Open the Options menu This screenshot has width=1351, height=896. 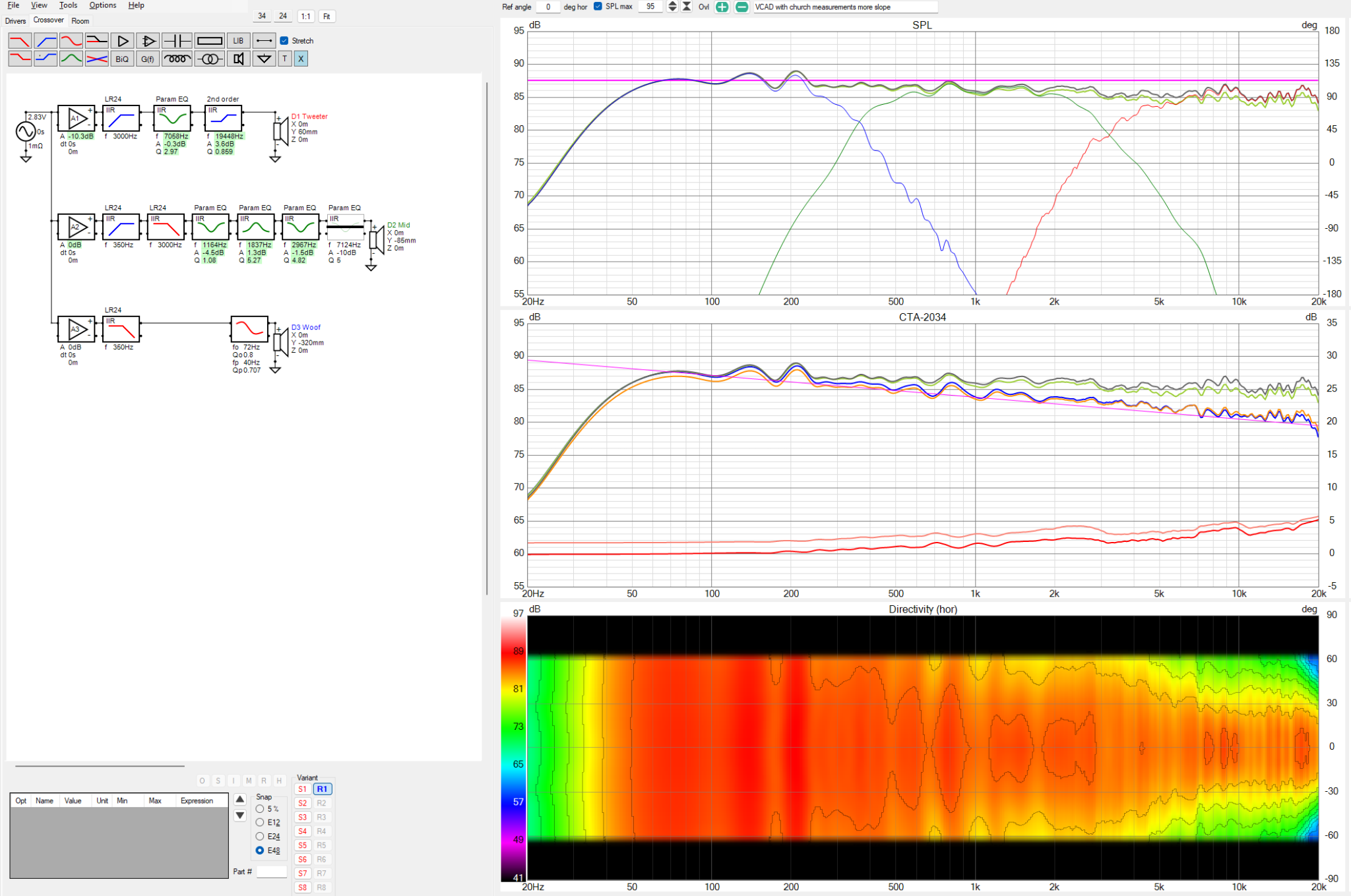click(x=103, y=5)
